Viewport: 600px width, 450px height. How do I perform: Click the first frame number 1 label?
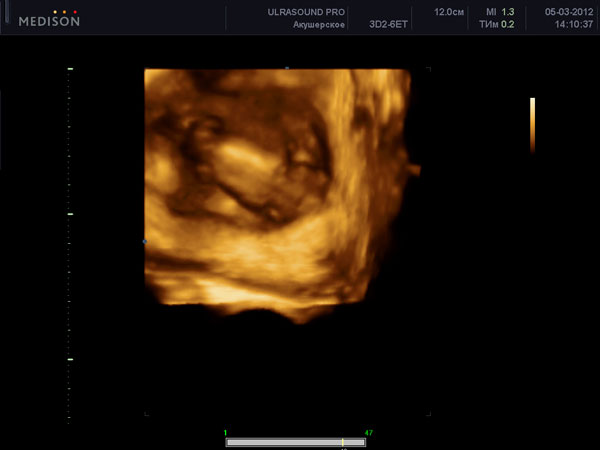(x=226, y=432)
